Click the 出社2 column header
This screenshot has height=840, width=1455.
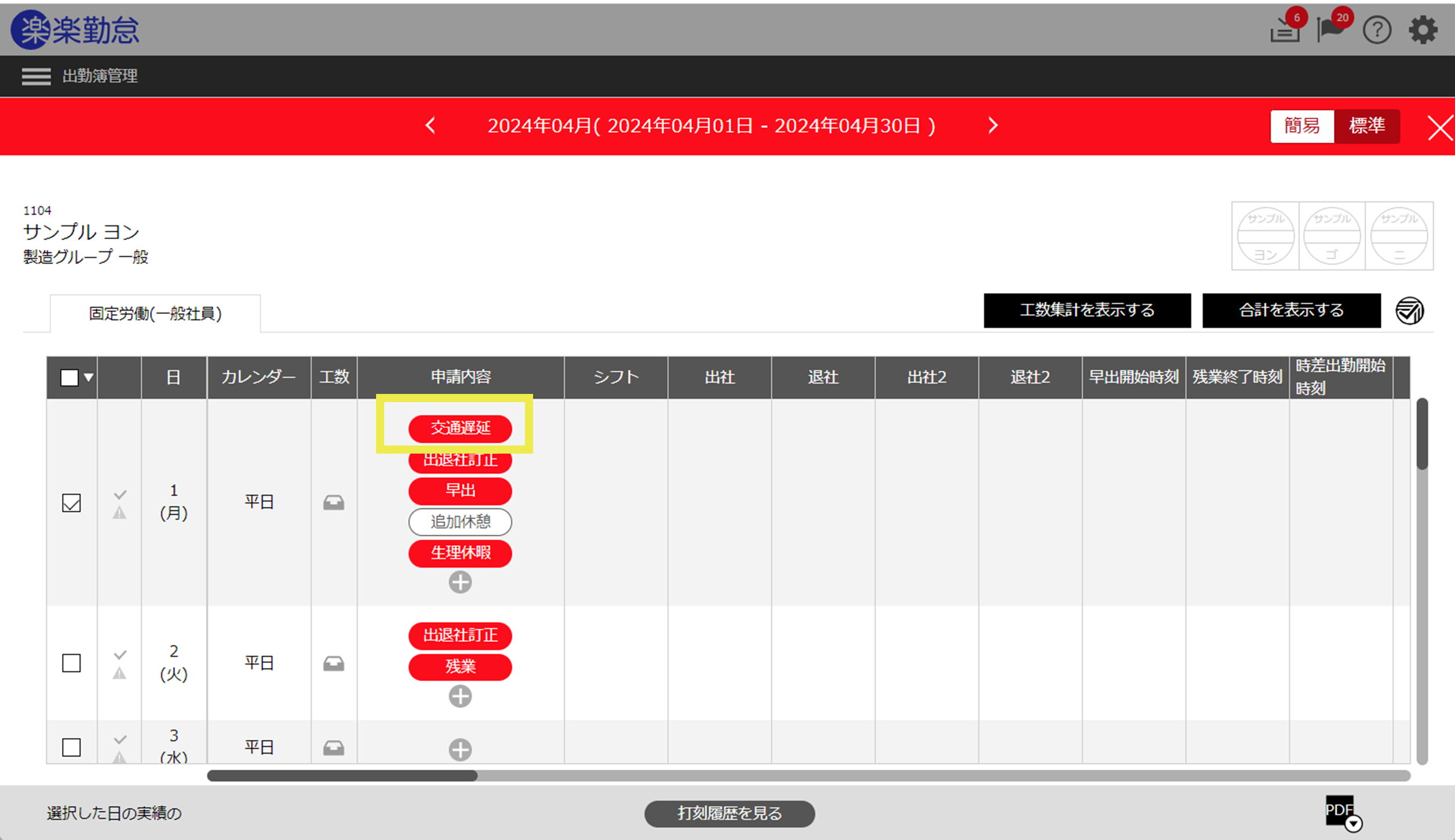click(x=927, y=378)
